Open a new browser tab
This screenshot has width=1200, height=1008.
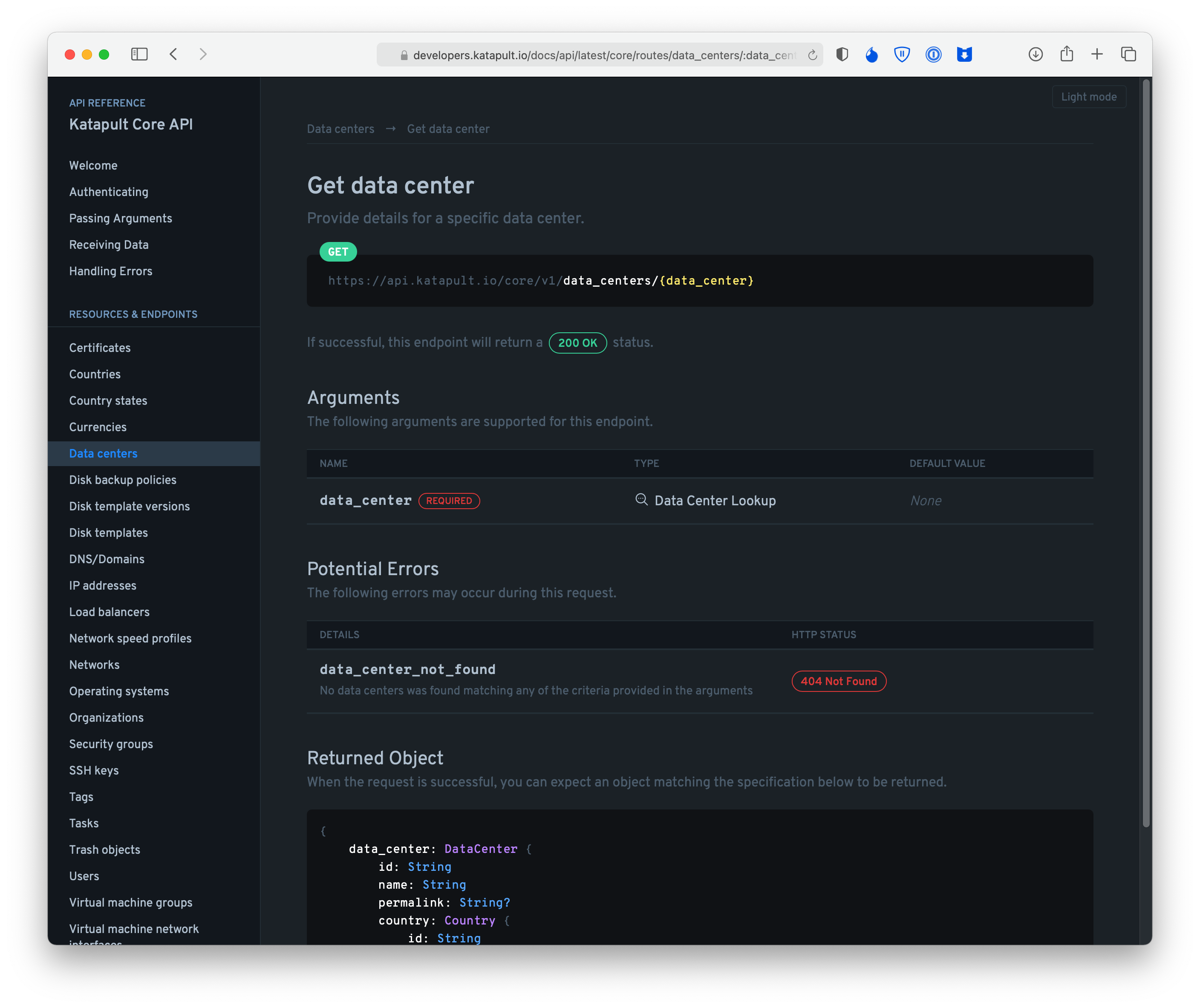click(x=1097, y=54)
